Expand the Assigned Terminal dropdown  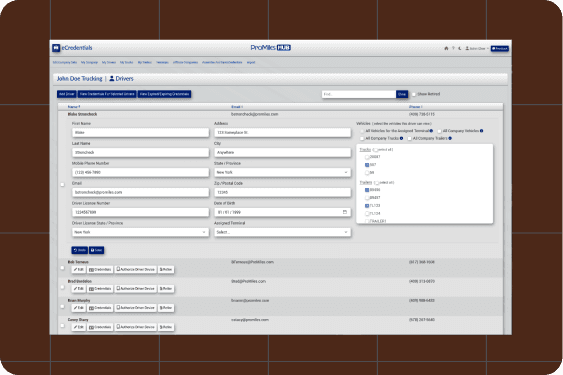[x=282, y=232]
